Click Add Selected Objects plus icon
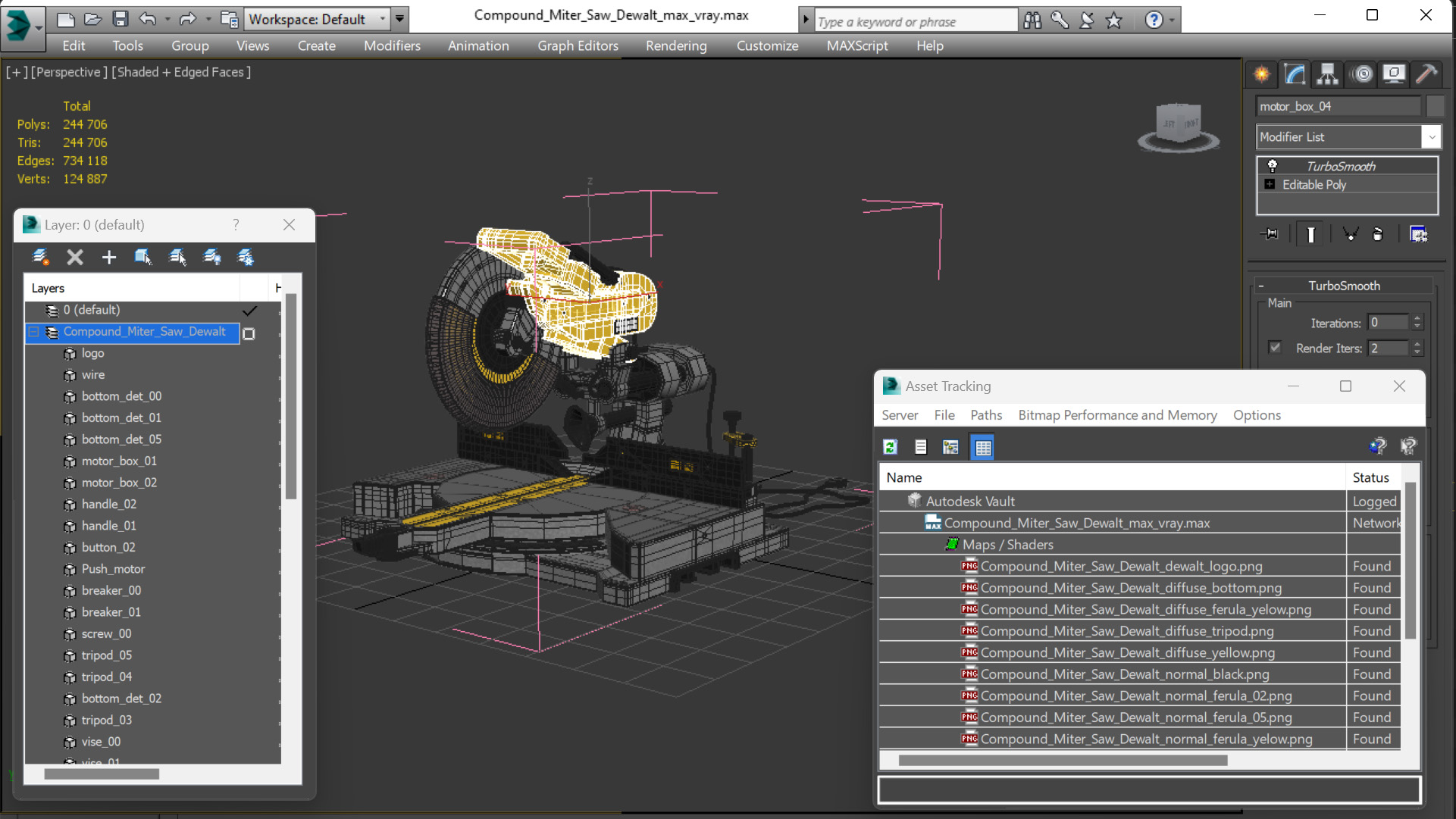The width and height of the screenshot is (1456, 819). pyautogui.click(x=109, y=257)
